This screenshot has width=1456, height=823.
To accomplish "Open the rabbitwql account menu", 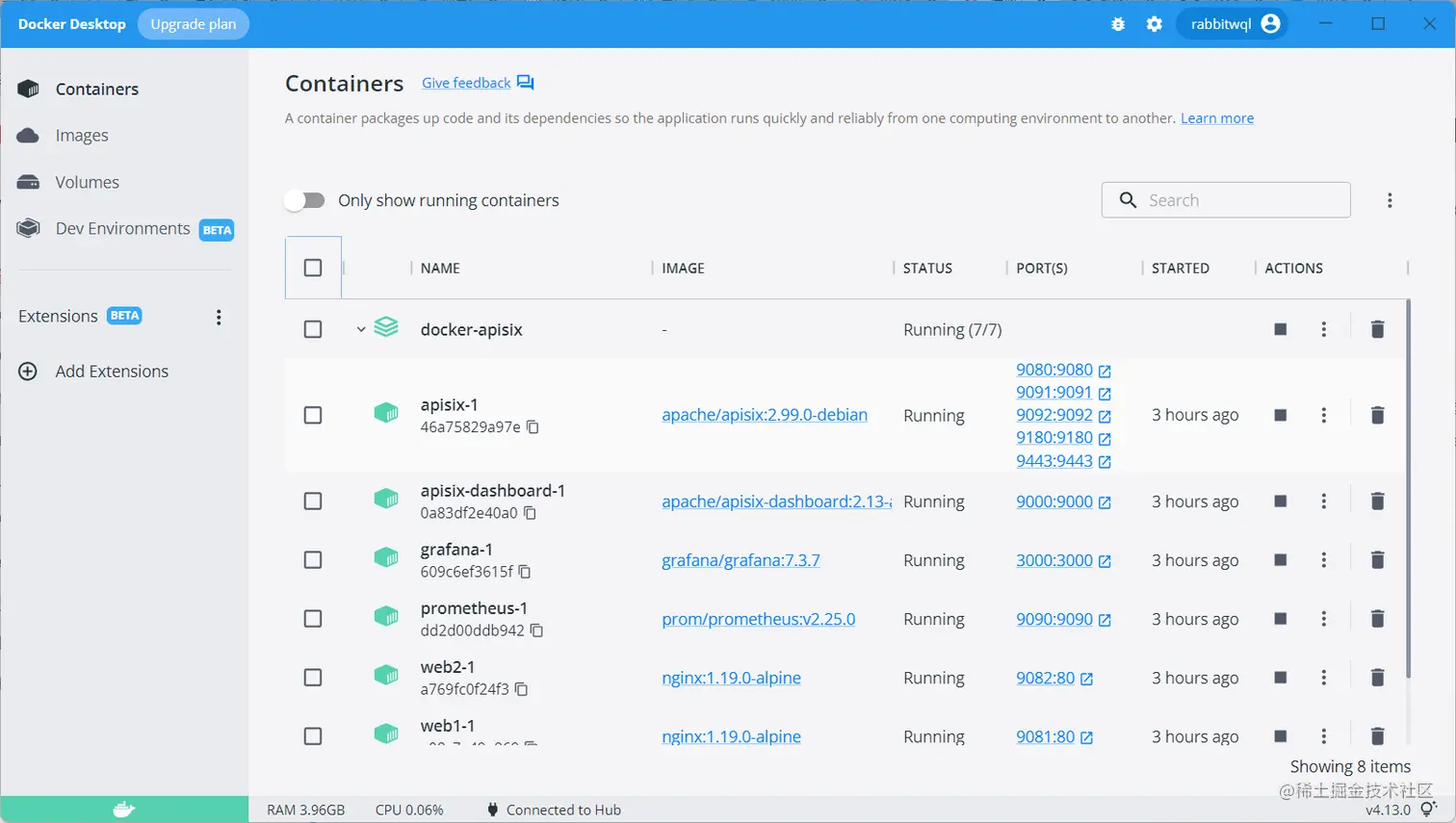I will click(x=1233, y=24).
